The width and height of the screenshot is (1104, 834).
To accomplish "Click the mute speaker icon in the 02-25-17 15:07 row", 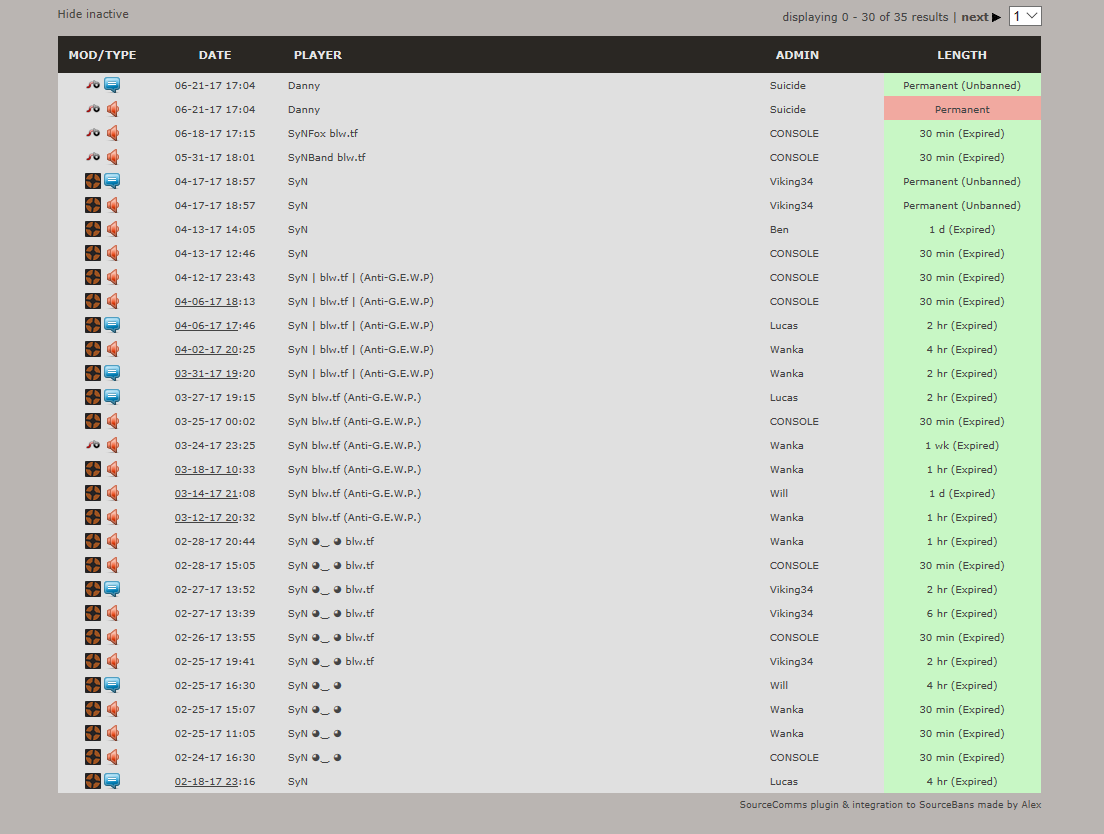I will point(113,709).
